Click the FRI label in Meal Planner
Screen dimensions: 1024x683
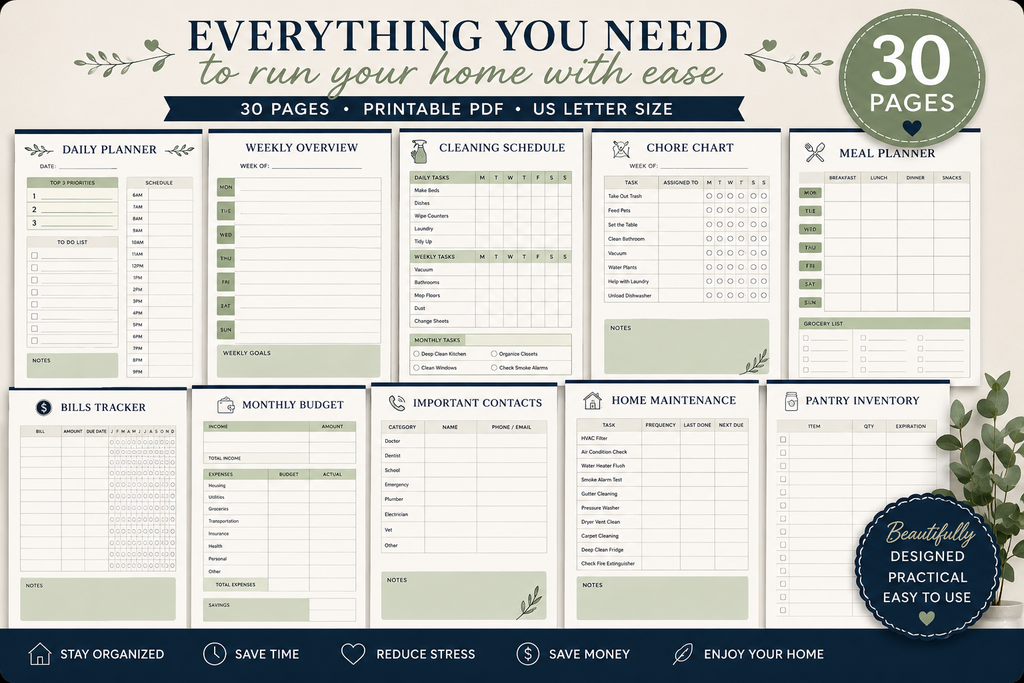click(x=810, y=266)
